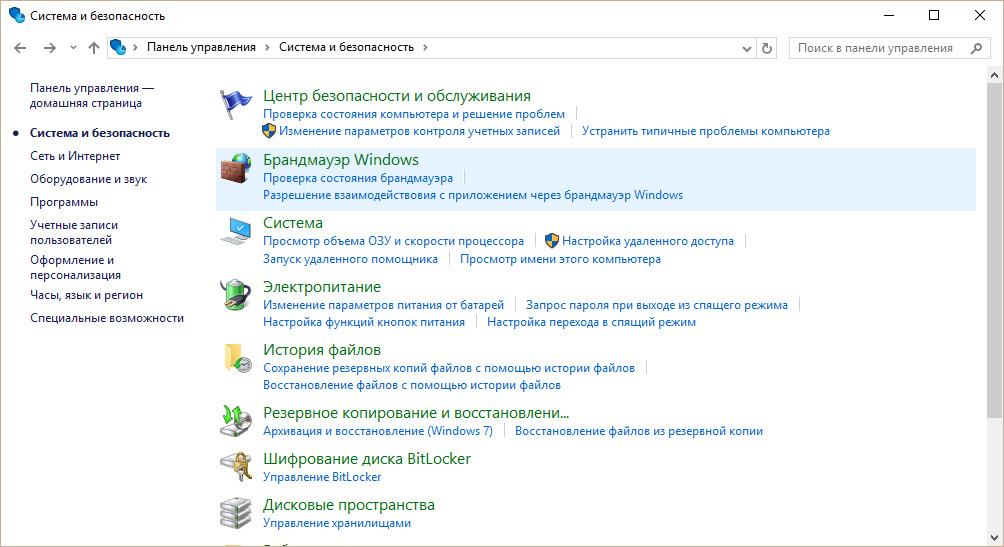The height and width of the screenshot is (547, 1004).
Task: Expand chevron after Система и безопасность breadcrumb
Action: tap(425, 47)
